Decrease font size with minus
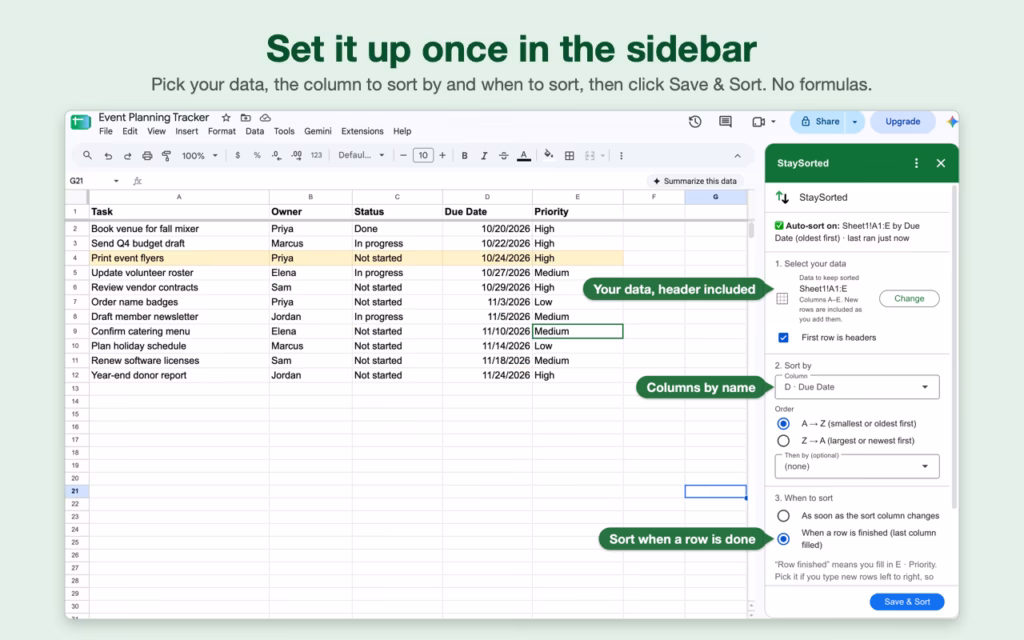 [403, 155]
